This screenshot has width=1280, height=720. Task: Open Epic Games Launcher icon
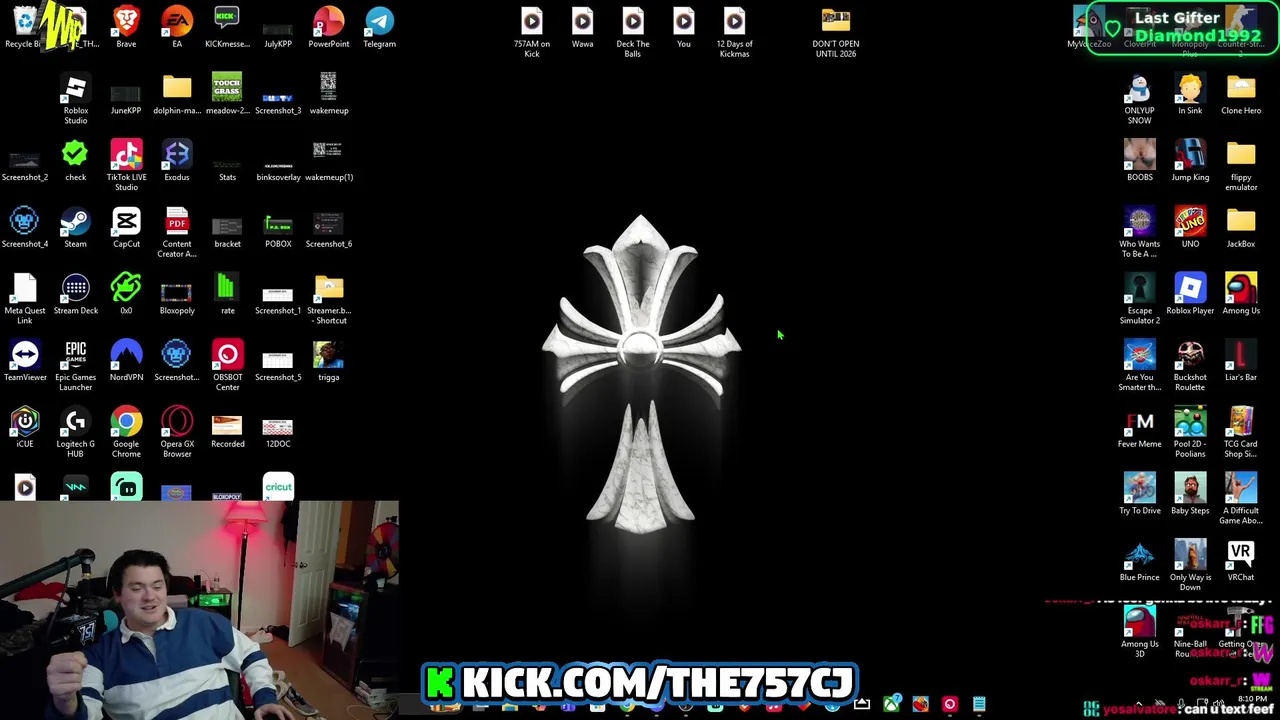(x=76, y=365)
